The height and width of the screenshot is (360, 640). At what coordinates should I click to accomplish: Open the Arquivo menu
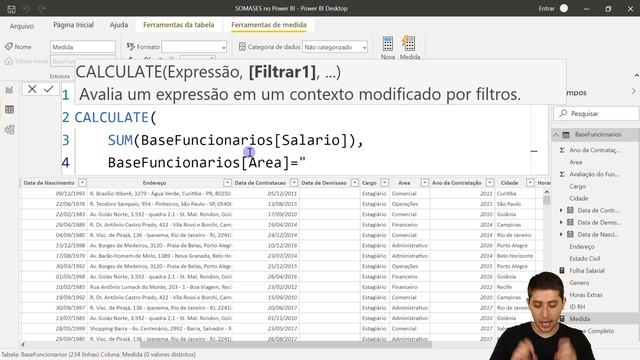coord(22,26)
